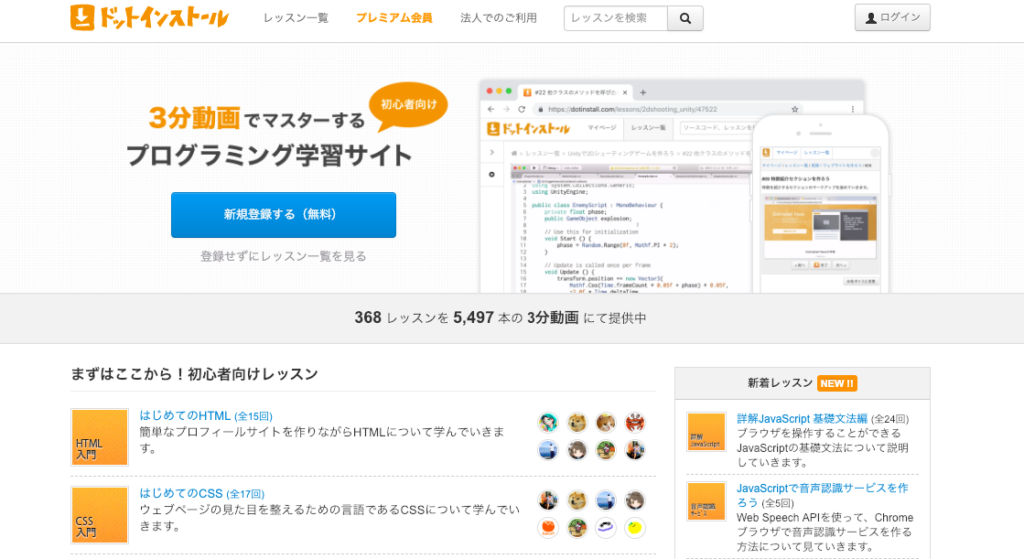Click the ウェブページの見た目を整える description text
Viewport: 1024px width, 559px height.
330,518
